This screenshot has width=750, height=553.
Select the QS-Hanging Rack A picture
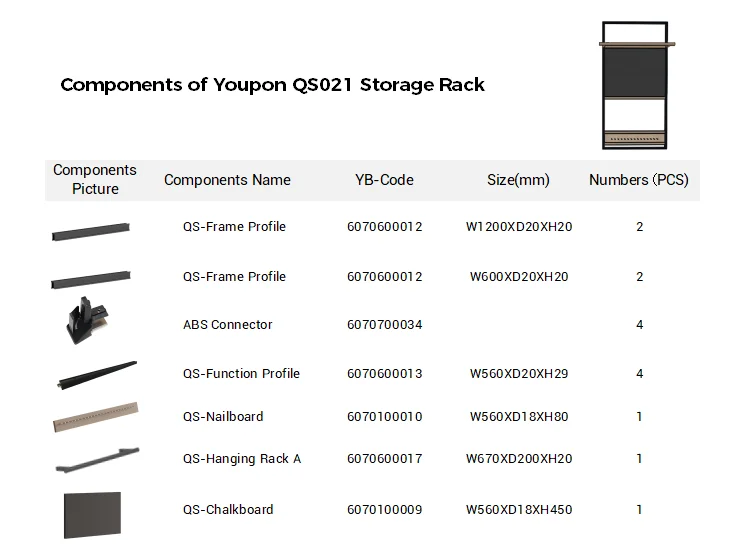(x=96, y=461)
